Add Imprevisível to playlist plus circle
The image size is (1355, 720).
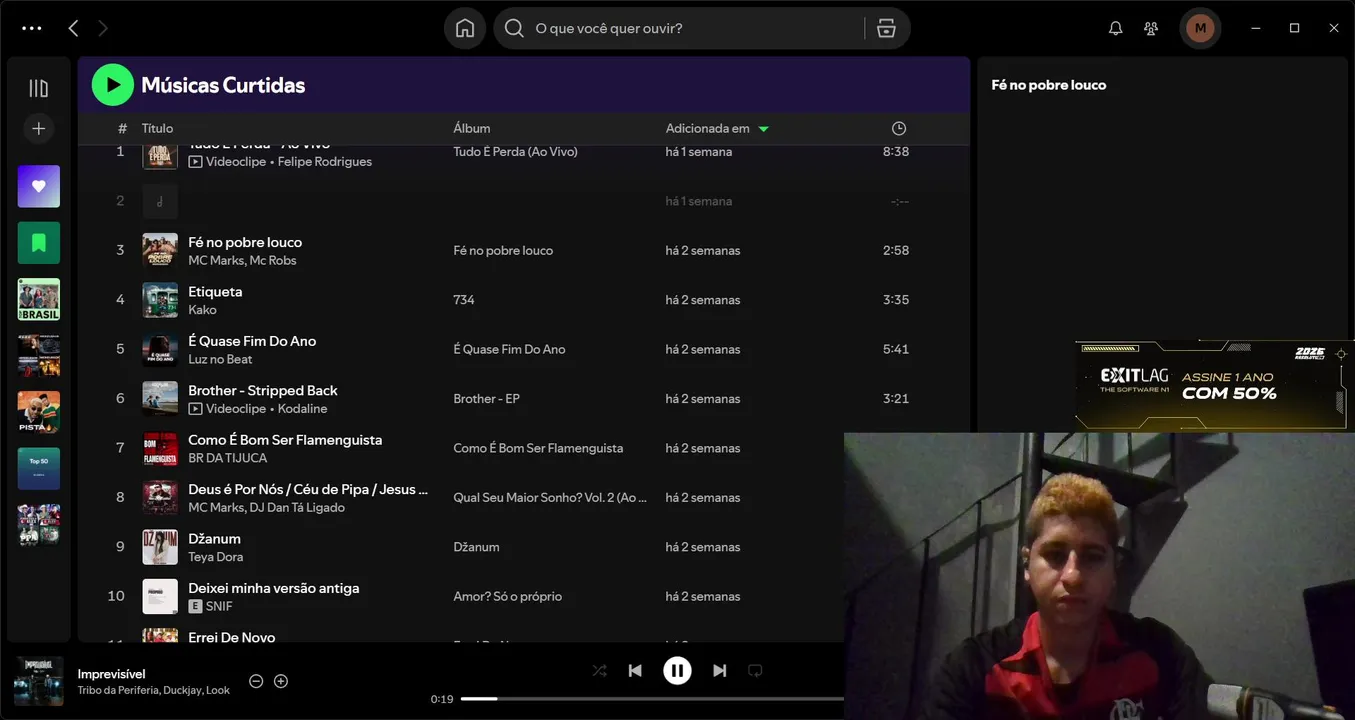pyautogui.click(x=281, y=681)
